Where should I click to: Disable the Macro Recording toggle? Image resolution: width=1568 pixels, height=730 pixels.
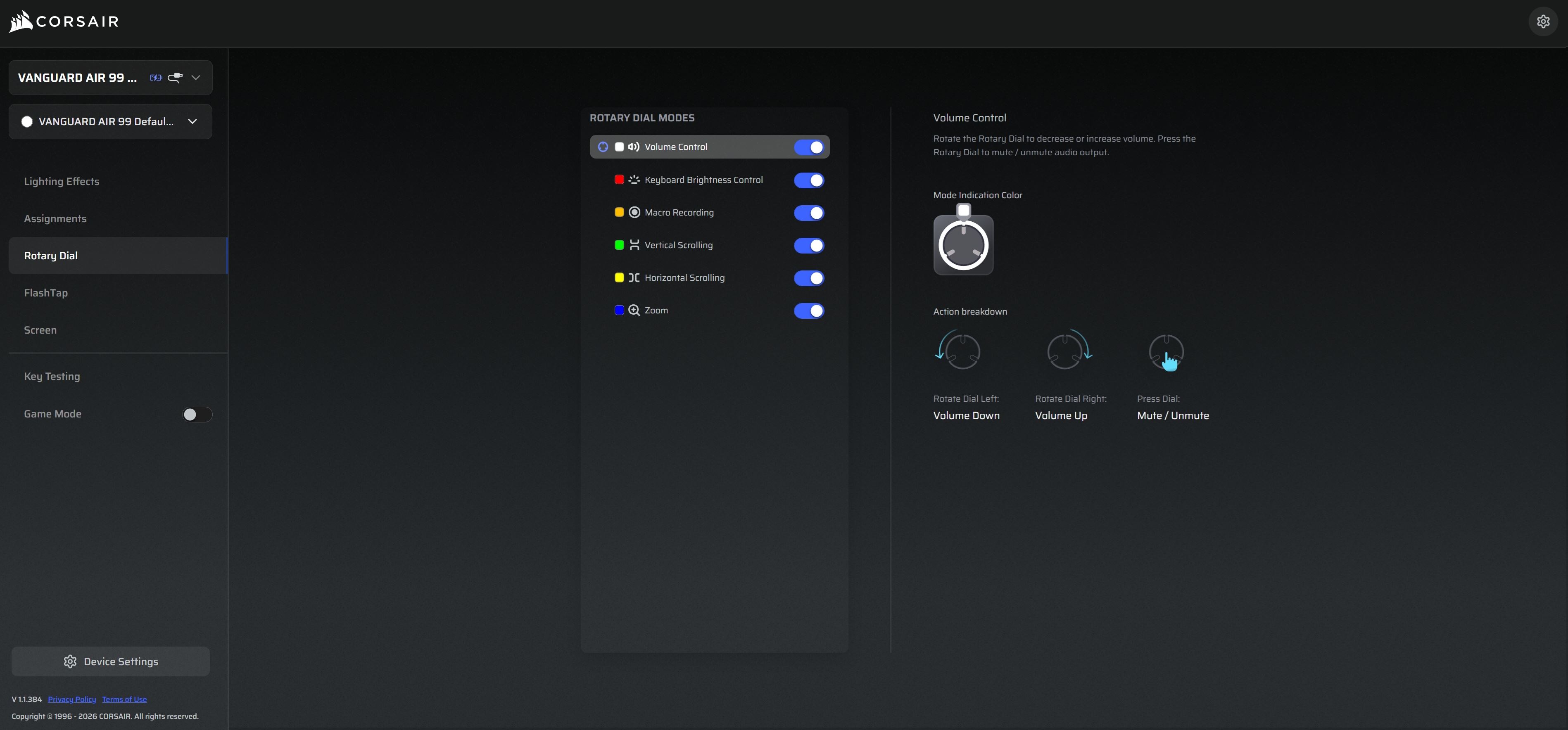[x=808, y=213]
